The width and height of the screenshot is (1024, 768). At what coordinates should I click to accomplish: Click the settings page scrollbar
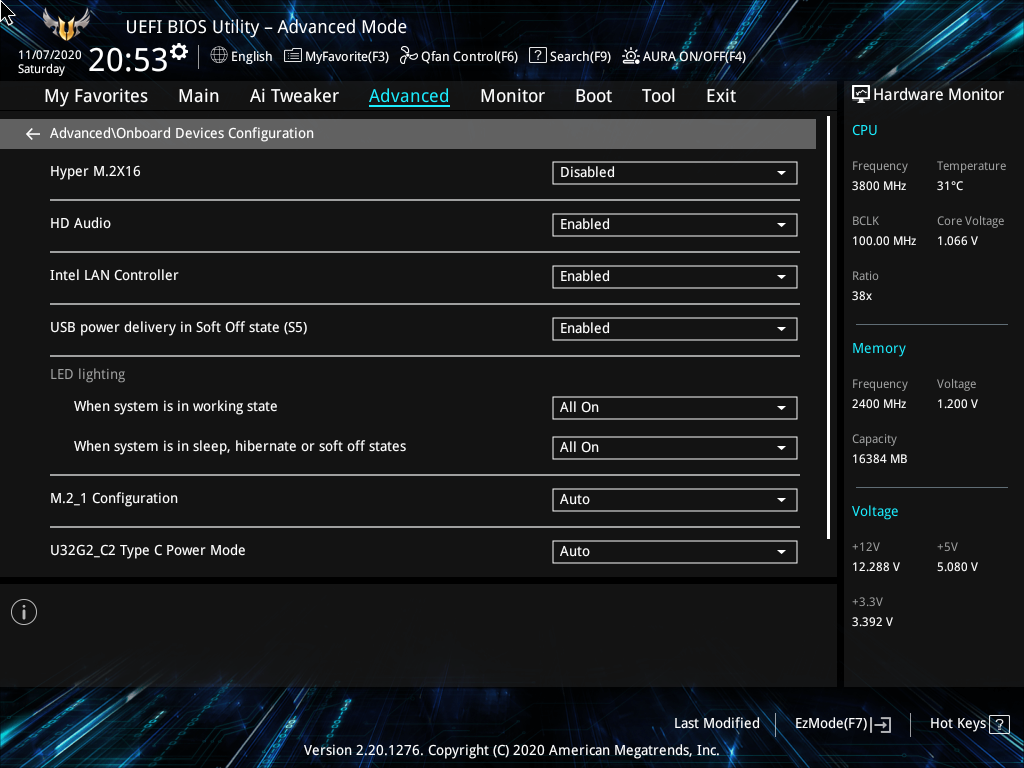829,327
